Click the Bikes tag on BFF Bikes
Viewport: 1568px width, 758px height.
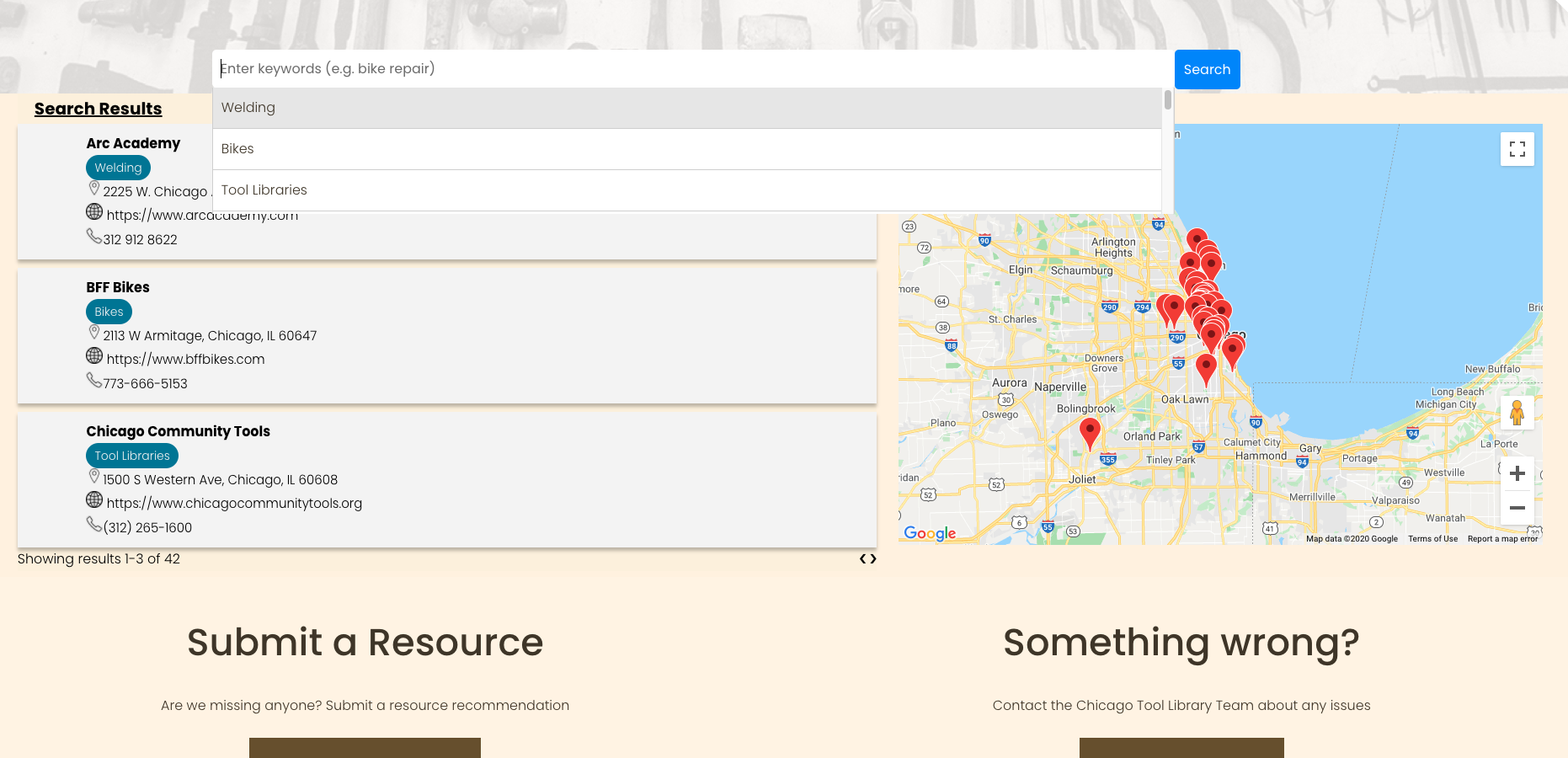(x=109, y=312)
